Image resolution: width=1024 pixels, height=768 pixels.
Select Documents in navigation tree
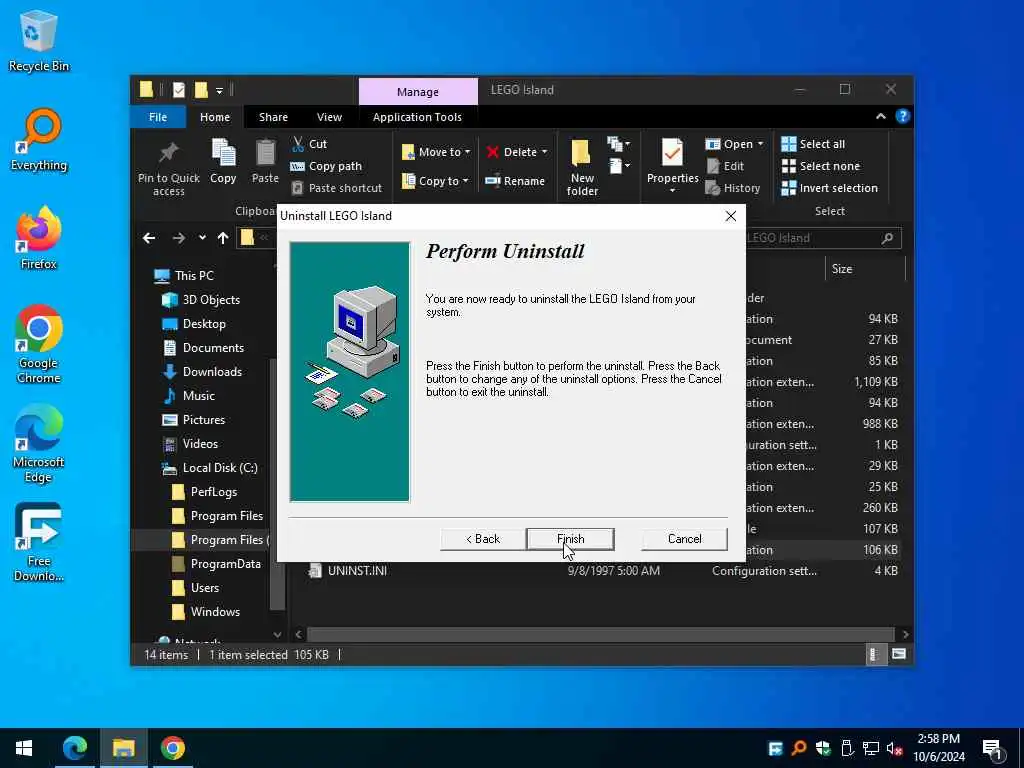click(202, 348)
